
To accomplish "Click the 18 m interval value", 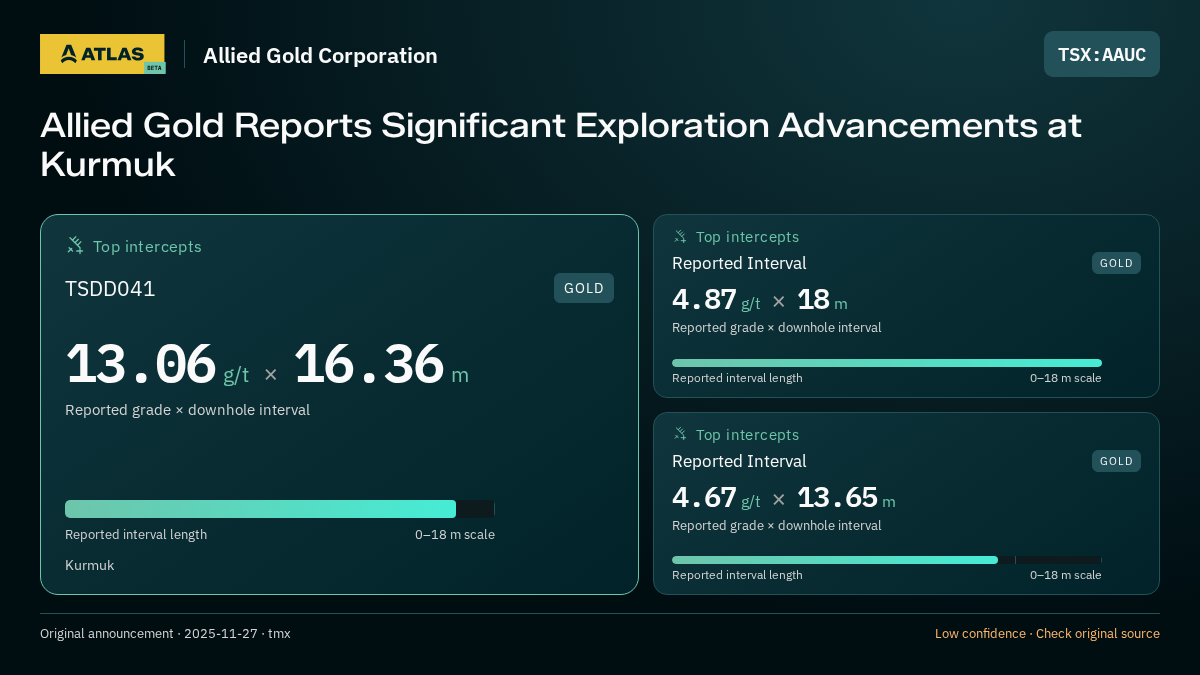I will [x=822, y=300].
